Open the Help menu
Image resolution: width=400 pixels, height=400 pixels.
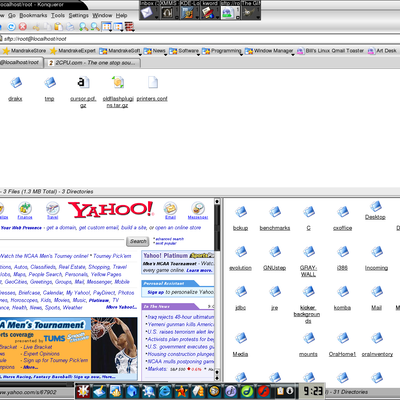121,15
